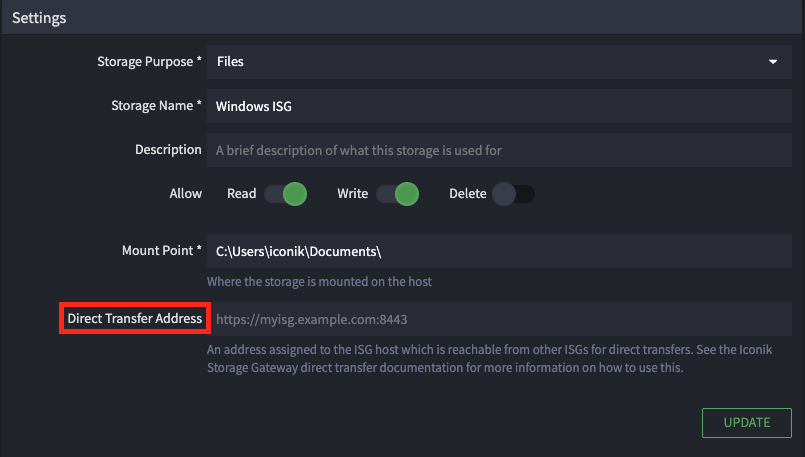The width and height of the screenshot is (805, 457).
Task: Toggle the Read permission switch
Action: coord(285,194)
